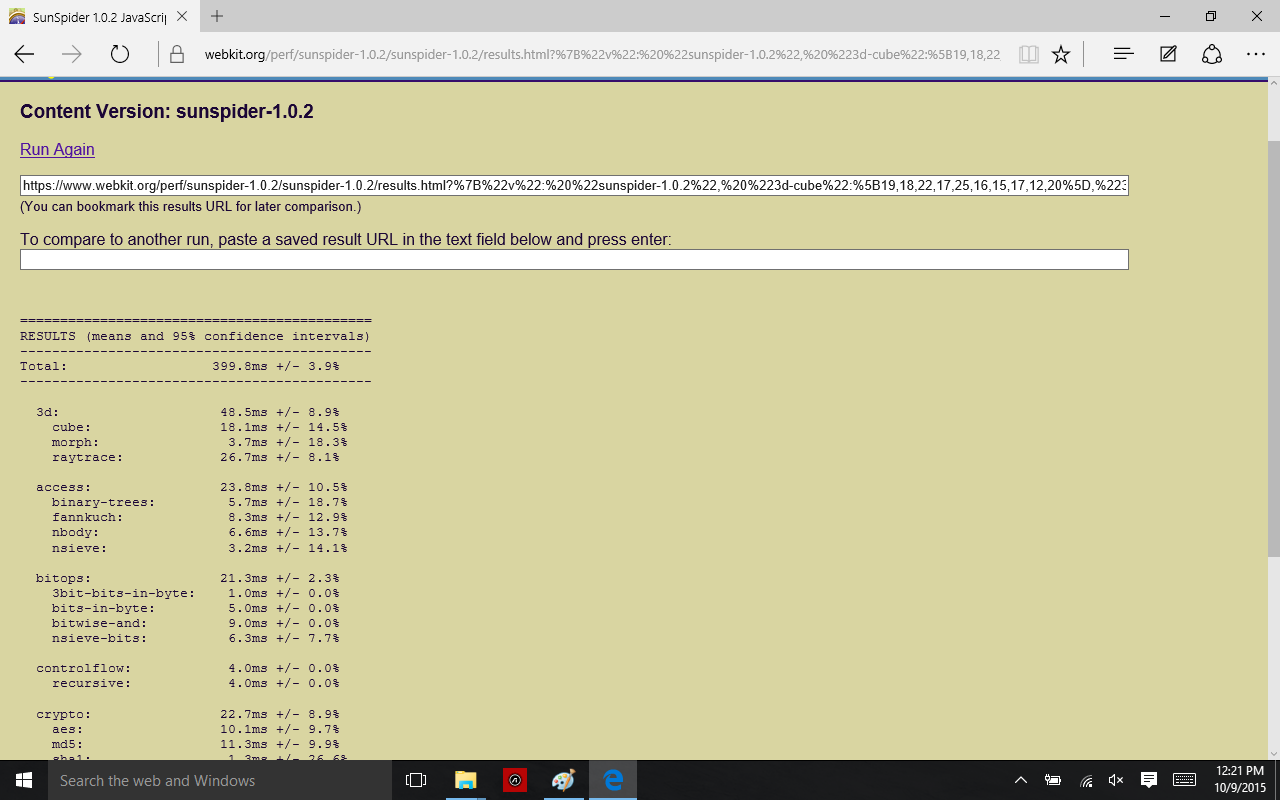1280x800 pixels.
Task: Click the vertical page scrollbar
Action: coord(1273,350)
